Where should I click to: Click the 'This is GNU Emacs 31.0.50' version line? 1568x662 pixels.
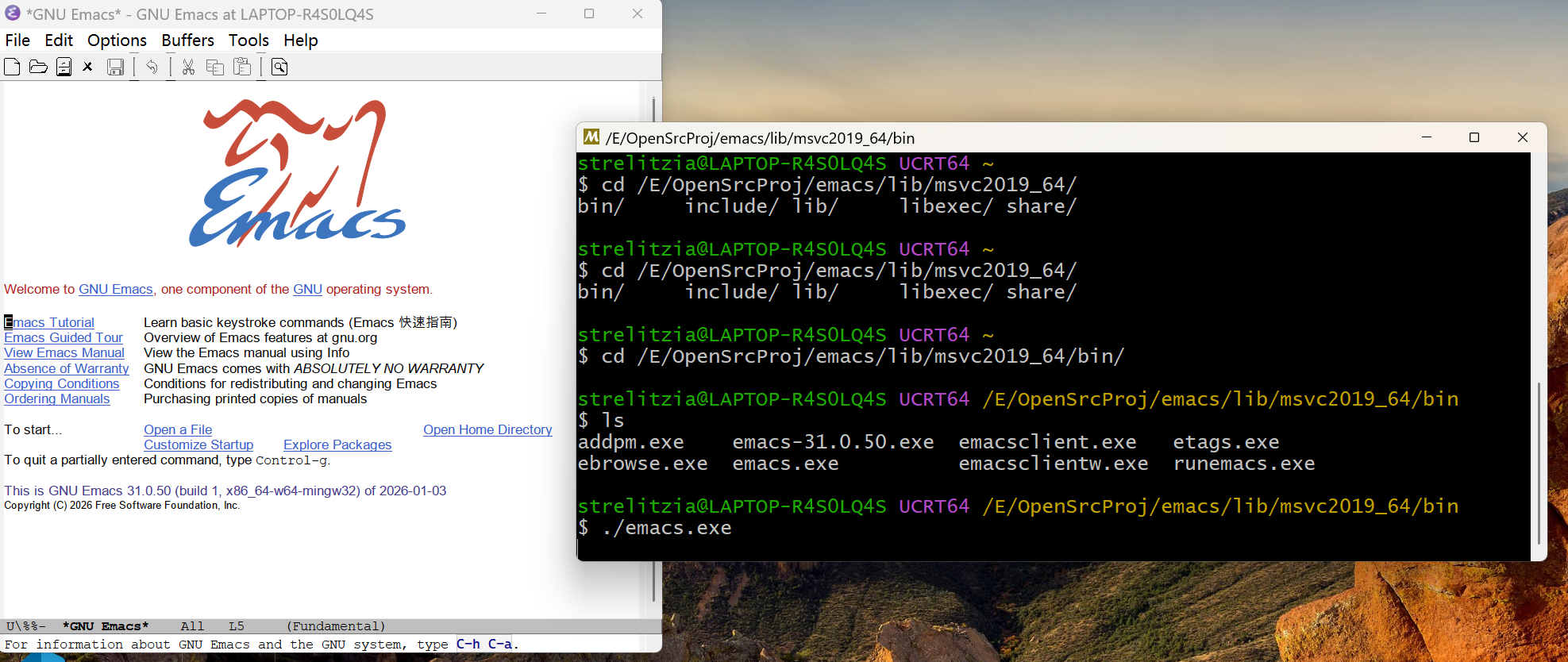225,491
